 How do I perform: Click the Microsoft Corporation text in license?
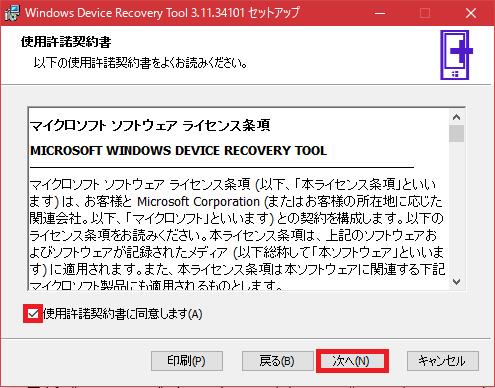198,202
